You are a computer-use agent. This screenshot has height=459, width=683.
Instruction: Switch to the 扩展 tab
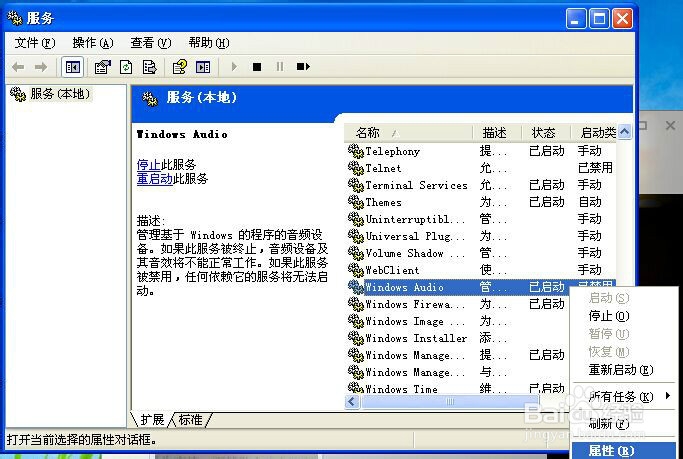point(152,420)
